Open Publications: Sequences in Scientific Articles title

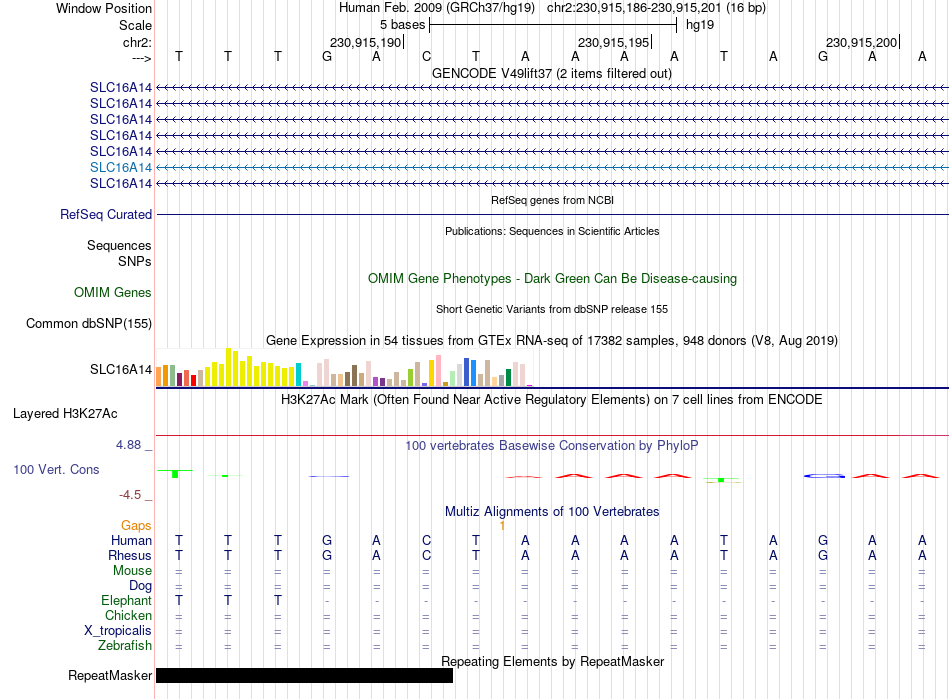[552, 231]
